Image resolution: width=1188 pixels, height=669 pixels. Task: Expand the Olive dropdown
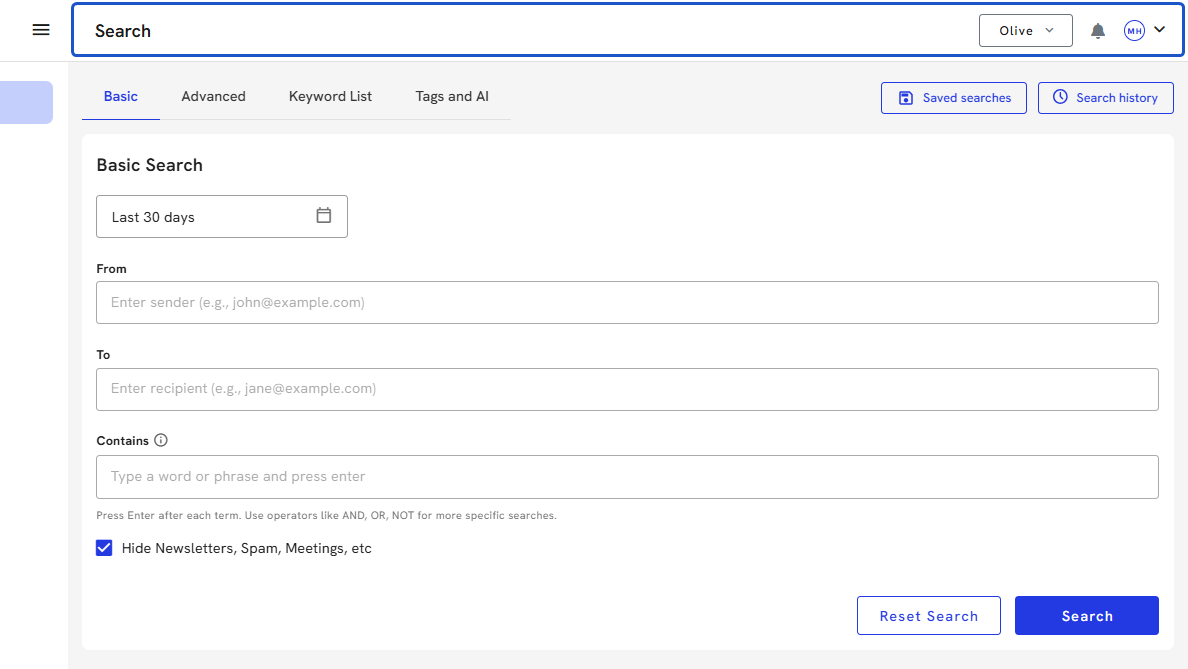coord(1025,31)
